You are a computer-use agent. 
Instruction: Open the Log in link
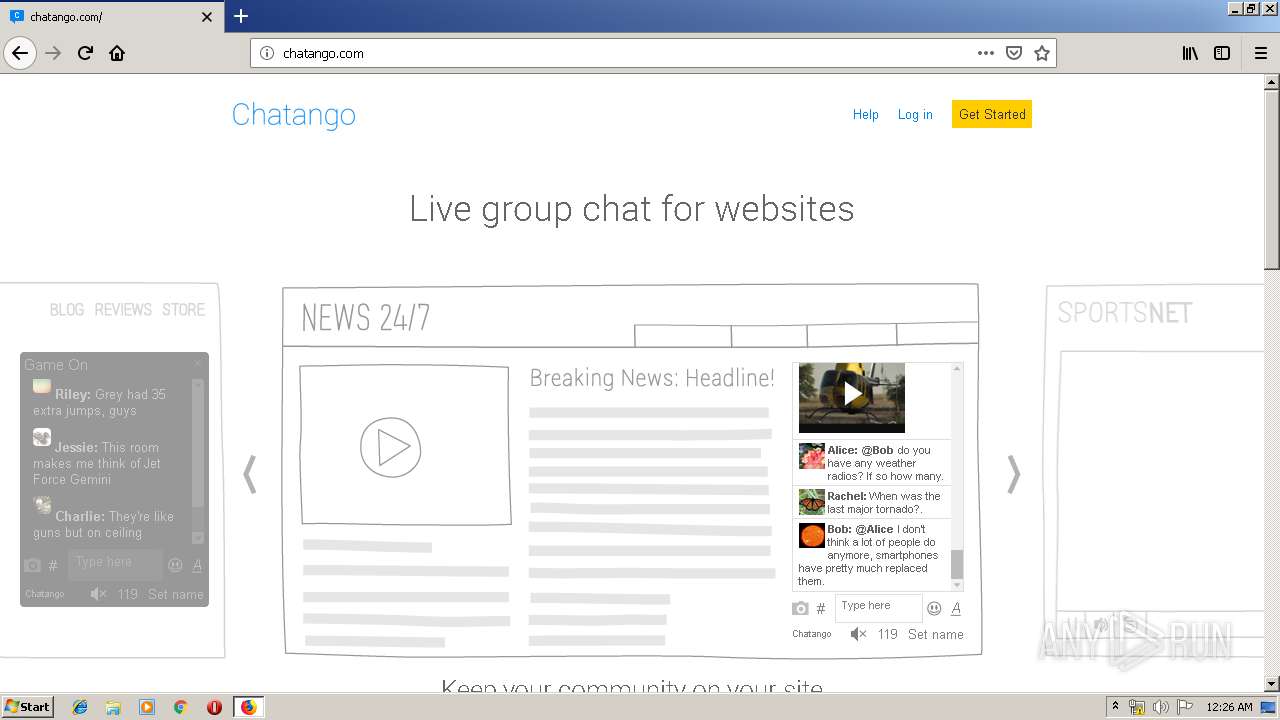point(915,115)
